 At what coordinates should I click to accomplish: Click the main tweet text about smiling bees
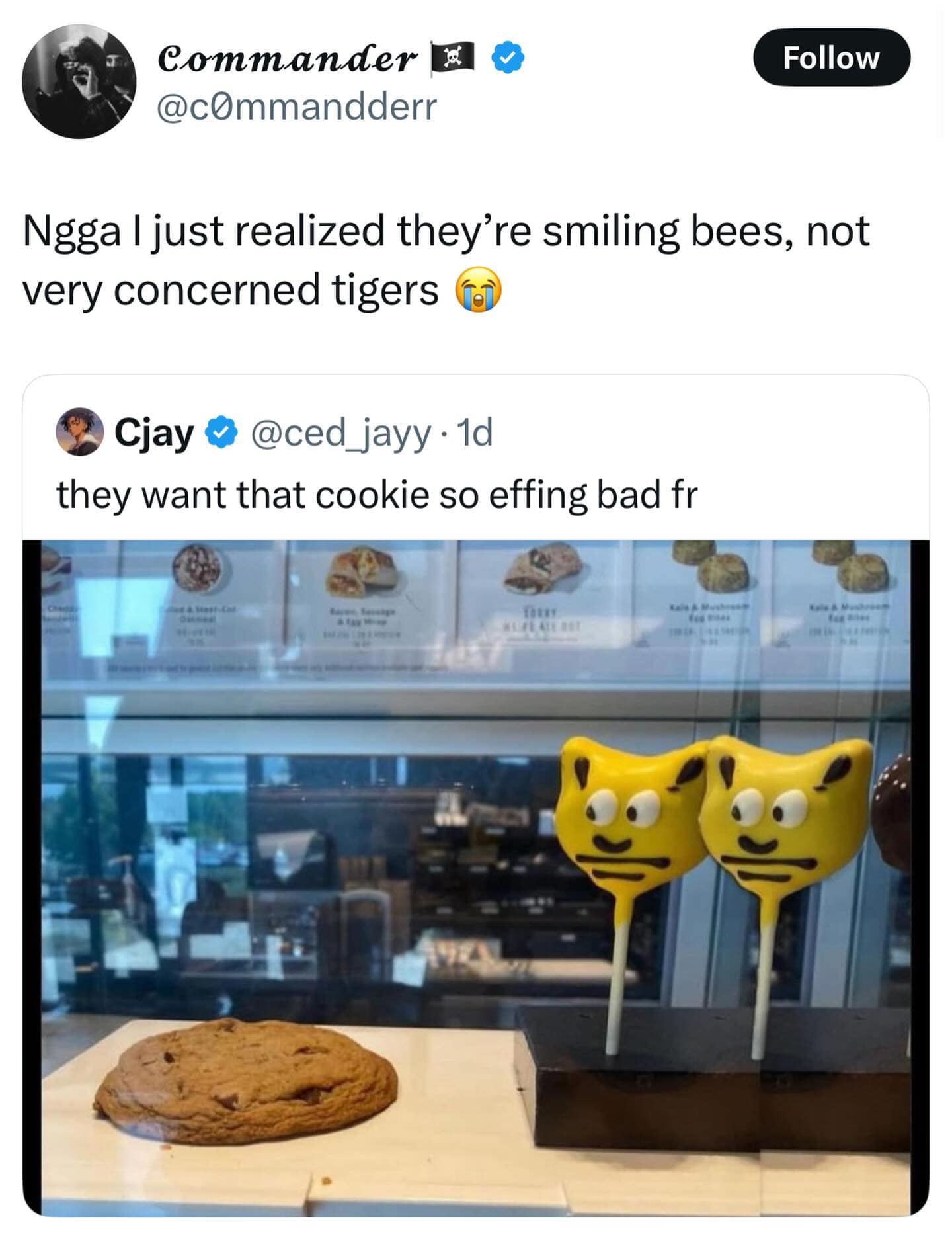pyautogui.click(x=446, y=260)
